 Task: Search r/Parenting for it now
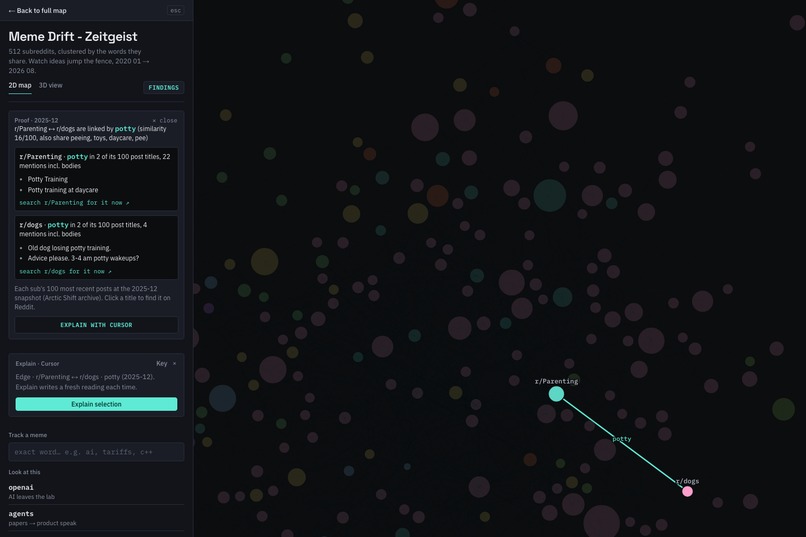(x=74, y=203)
